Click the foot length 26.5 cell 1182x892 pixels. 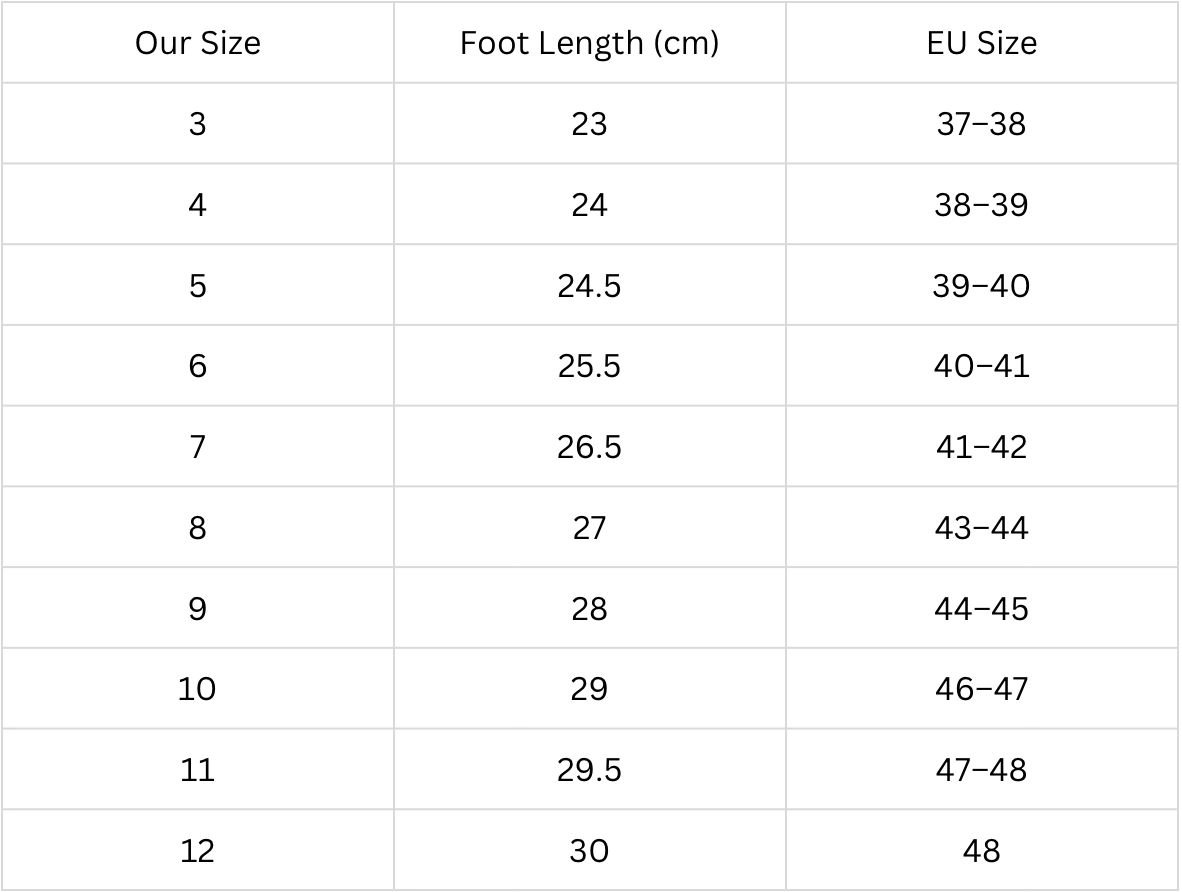589,447
